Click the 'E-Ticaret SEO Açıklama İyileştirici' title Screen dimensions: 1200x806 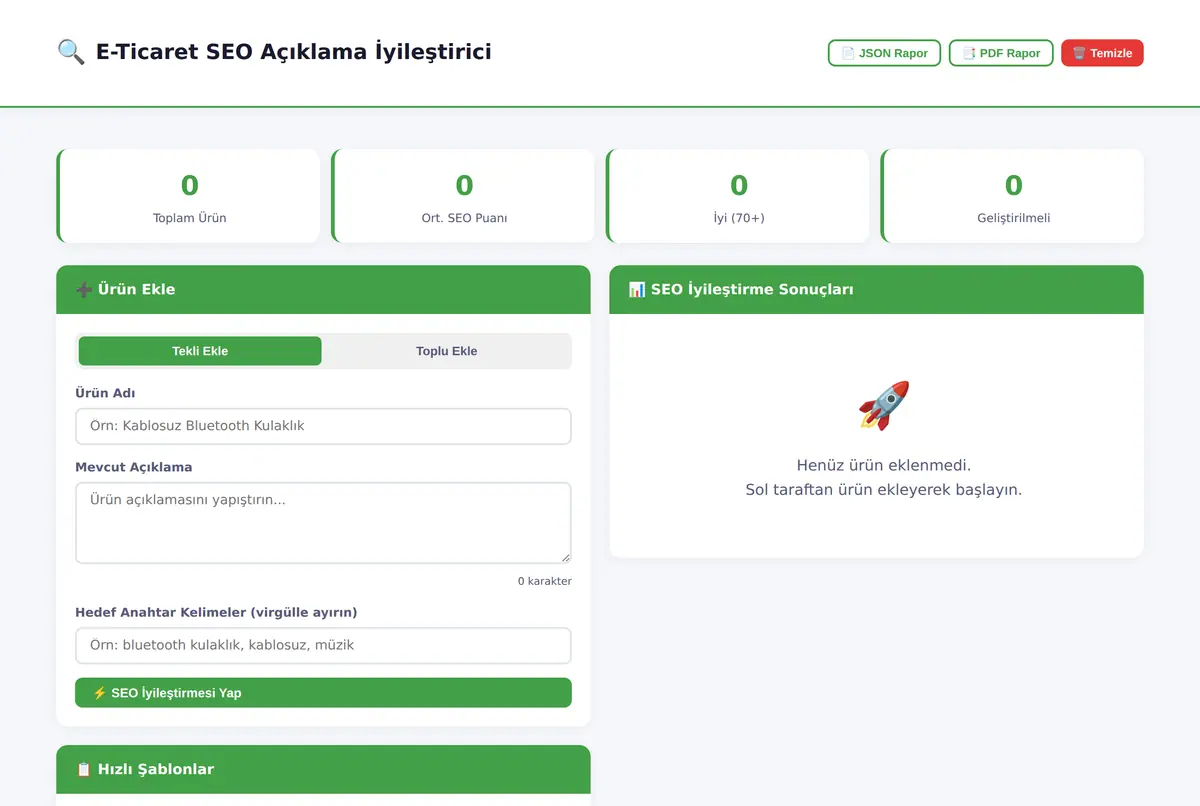pyautogui.click(x=294, y=52)
